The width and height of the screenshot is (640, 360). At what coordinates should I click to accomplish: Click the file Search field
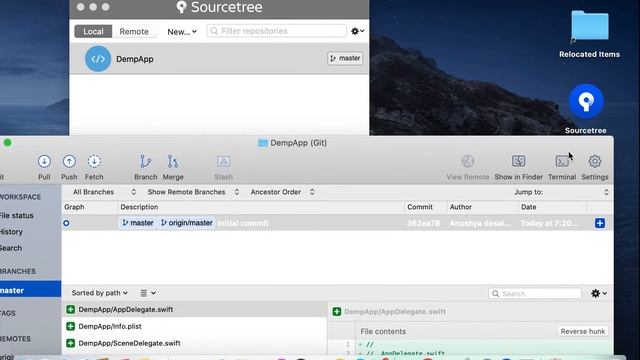[x=535, y=293]
